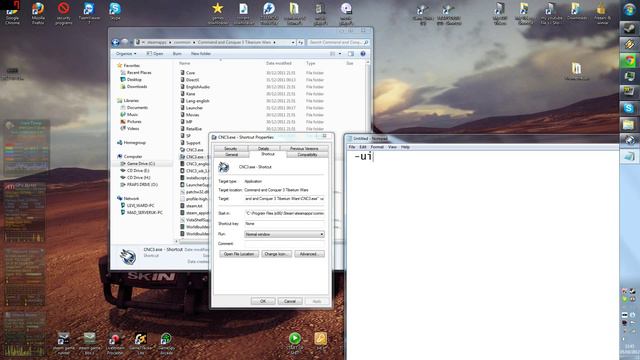Click New folder in the Explorer toolbar
Screen dimensions: 640x360
click(x=201, y=53)
